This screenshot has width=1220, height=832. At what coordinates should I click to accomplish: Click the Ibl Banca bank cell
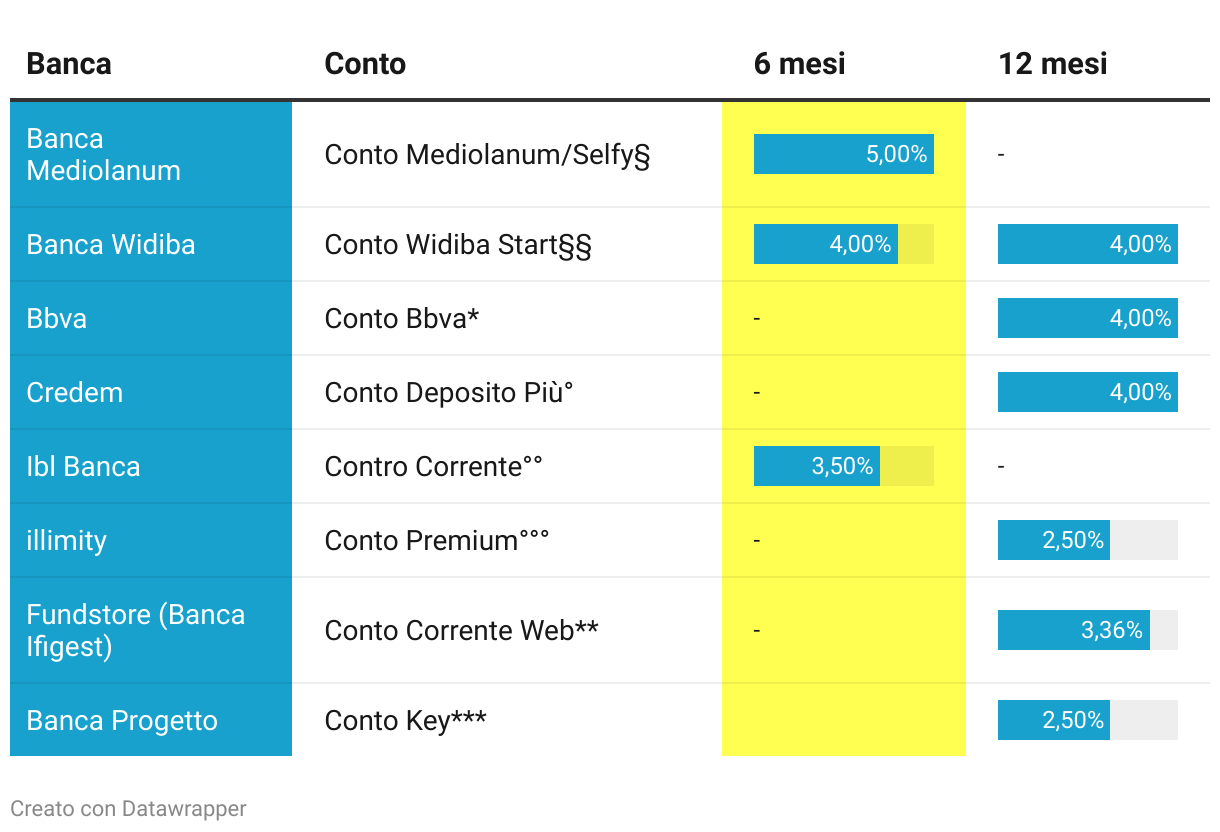83,467
